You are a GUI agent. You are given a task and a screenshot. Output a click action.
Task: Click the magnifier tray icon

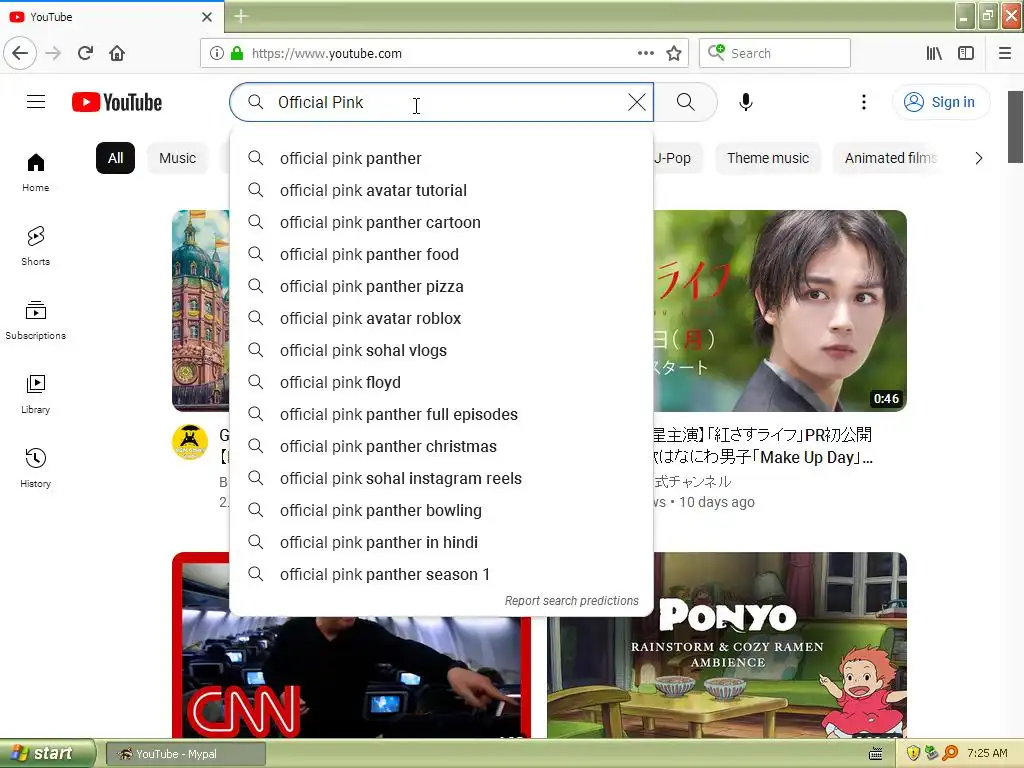(950, 753)
